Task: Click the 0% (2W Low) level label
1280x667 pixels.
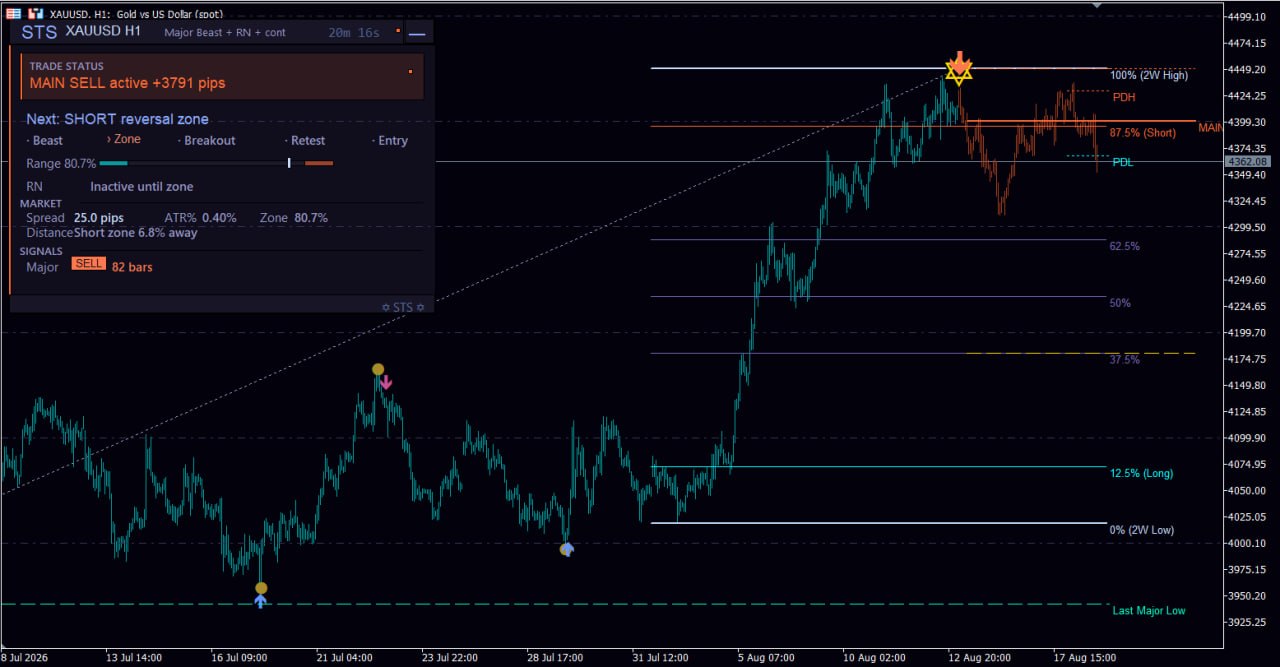Action: [1142, 530]
